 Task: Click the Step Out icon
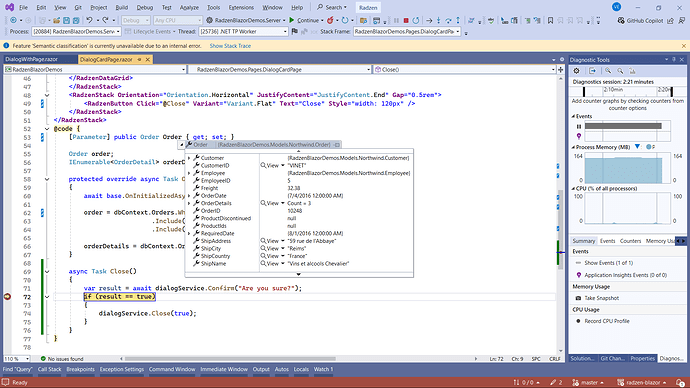pos(458,20)
